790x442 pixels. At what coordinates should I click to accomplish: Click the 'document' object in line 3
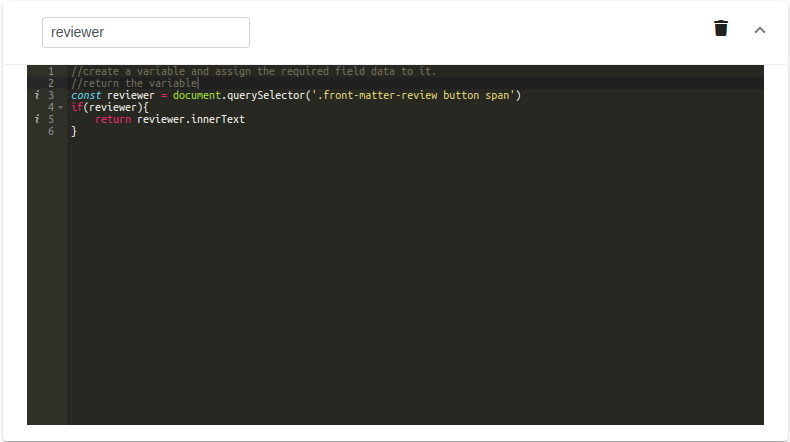point(196,96)
